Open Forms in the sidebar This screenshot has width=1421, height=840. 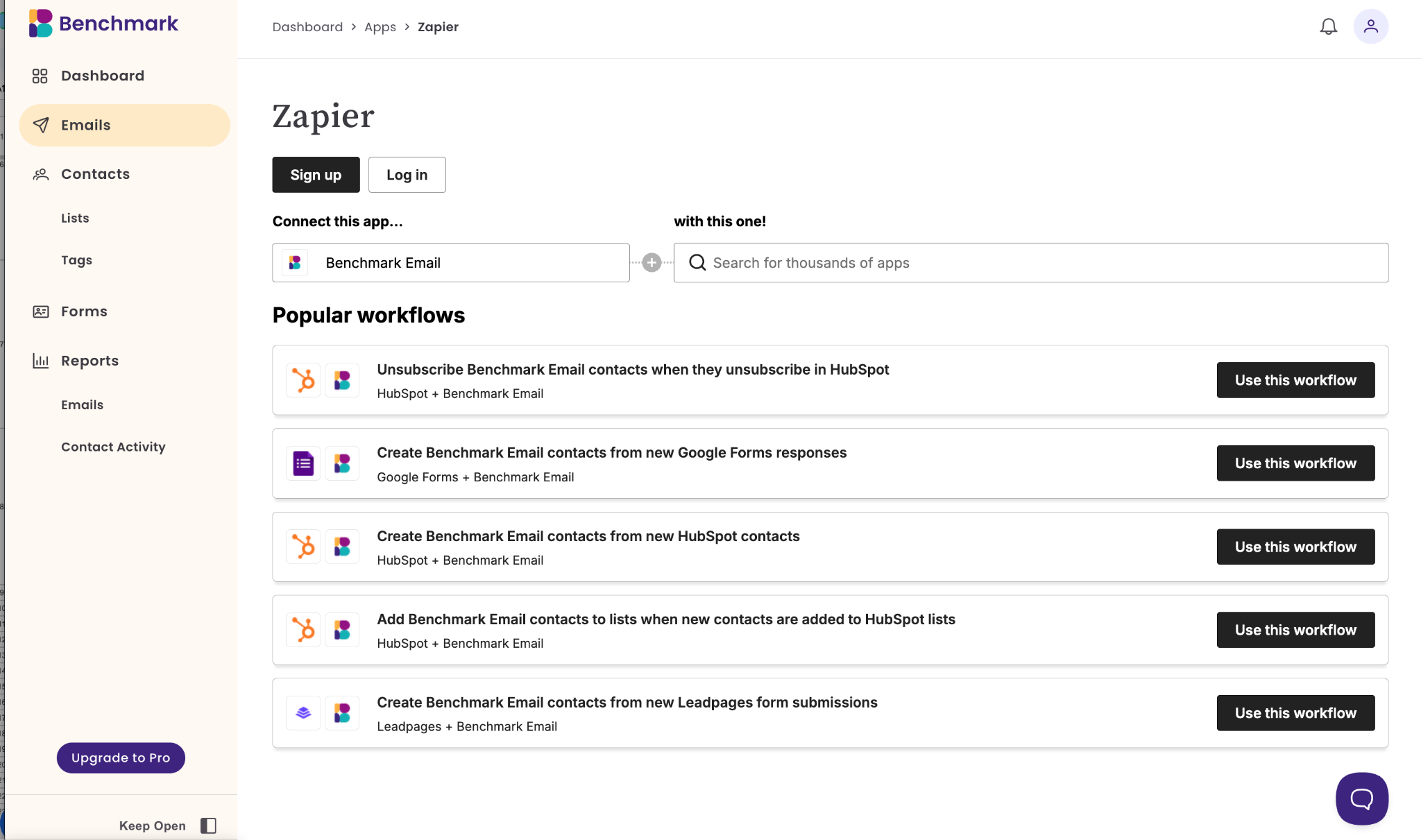pos(84,311)
